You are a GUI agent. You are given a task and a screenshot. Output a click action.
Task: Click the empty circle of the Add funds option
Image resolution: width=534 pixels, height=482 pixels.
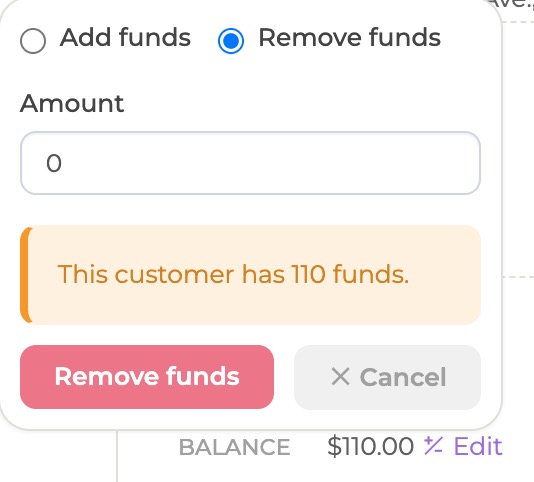click(33, 41)
